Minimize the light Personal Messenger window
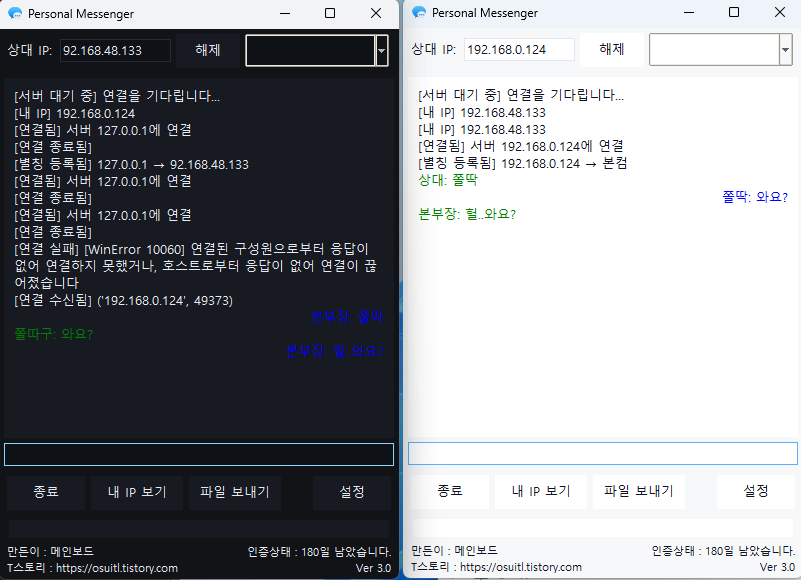This screenshot has width=801, height=580. (689, 12)
